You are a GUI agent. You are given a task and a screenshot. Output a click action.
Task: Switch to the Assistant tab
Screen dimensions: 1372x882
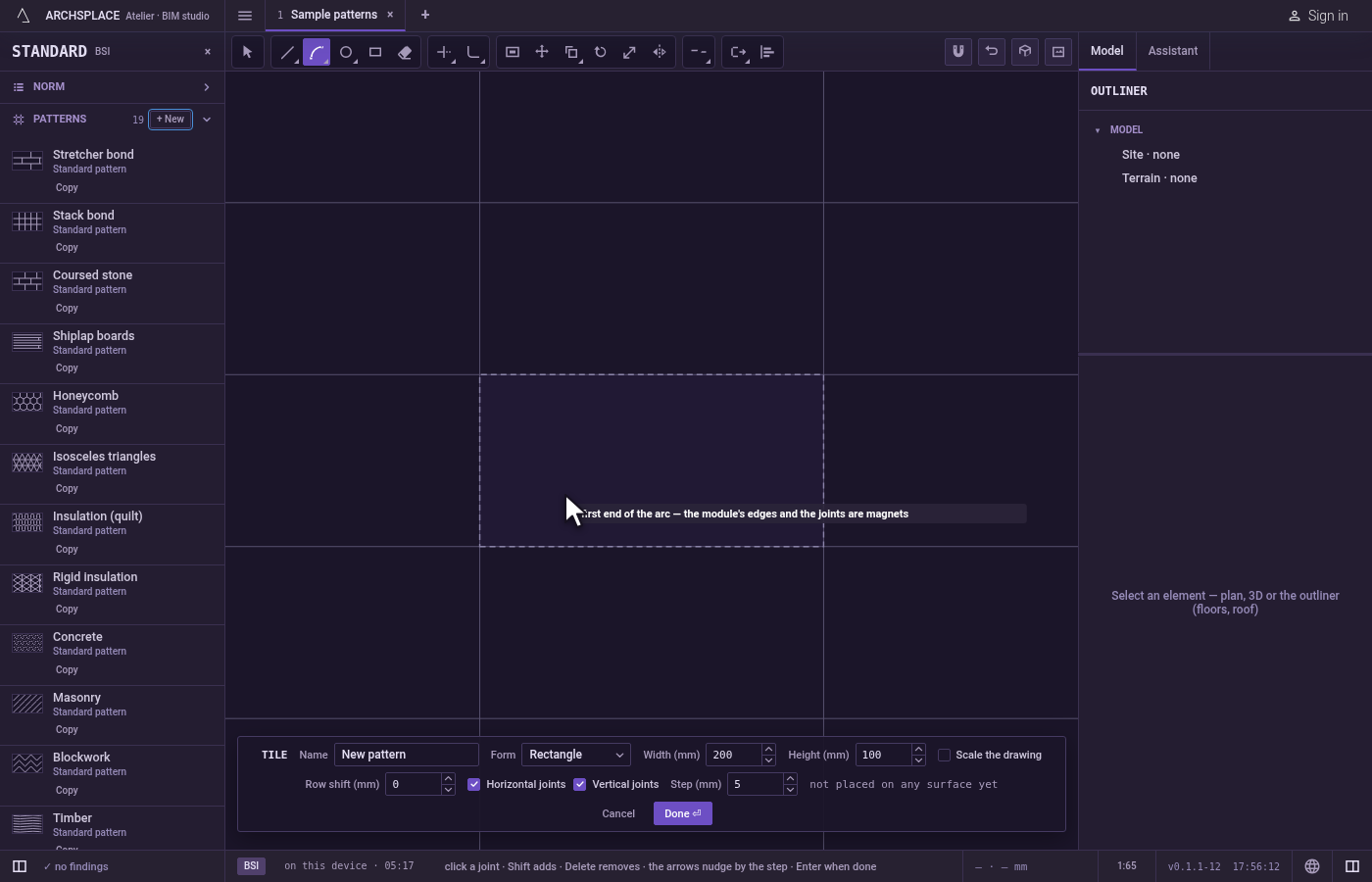1173,51
